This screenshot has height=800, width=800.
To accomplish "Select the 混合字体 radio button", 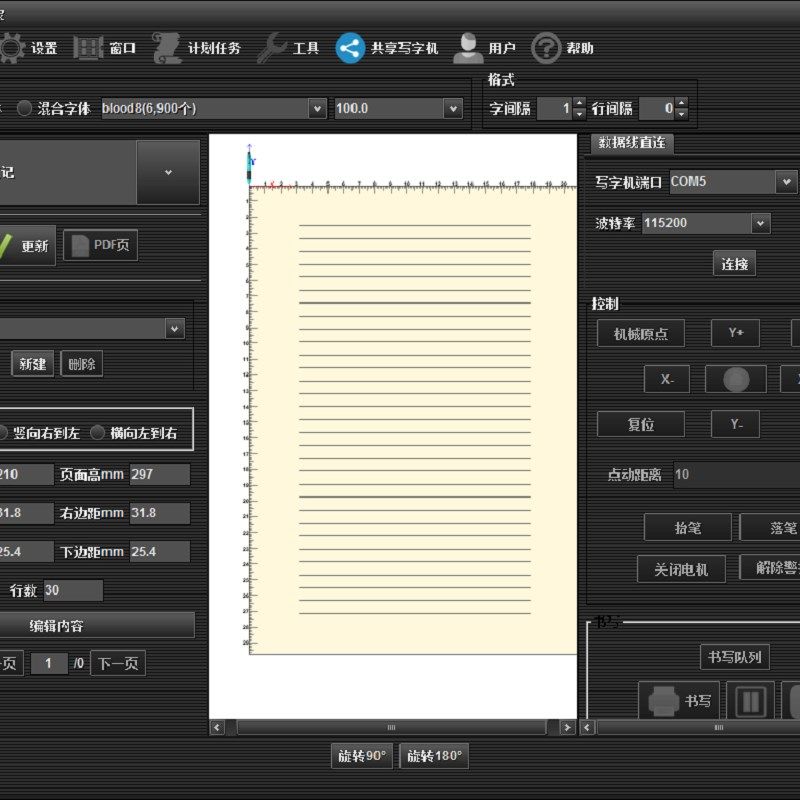I will [x=24, y=108].
